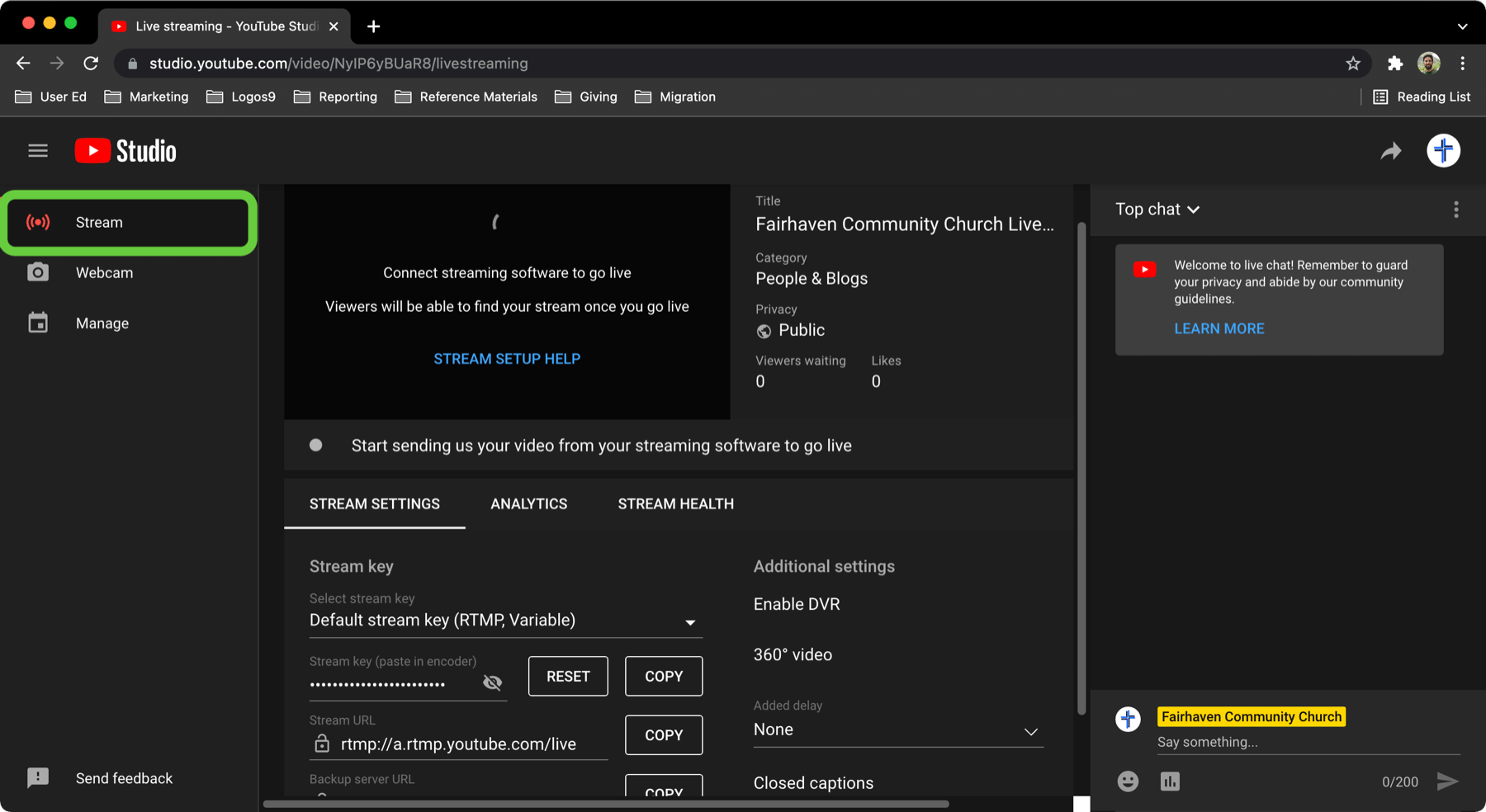
Task: Click the browser back arrow
Action: (23, 63)
